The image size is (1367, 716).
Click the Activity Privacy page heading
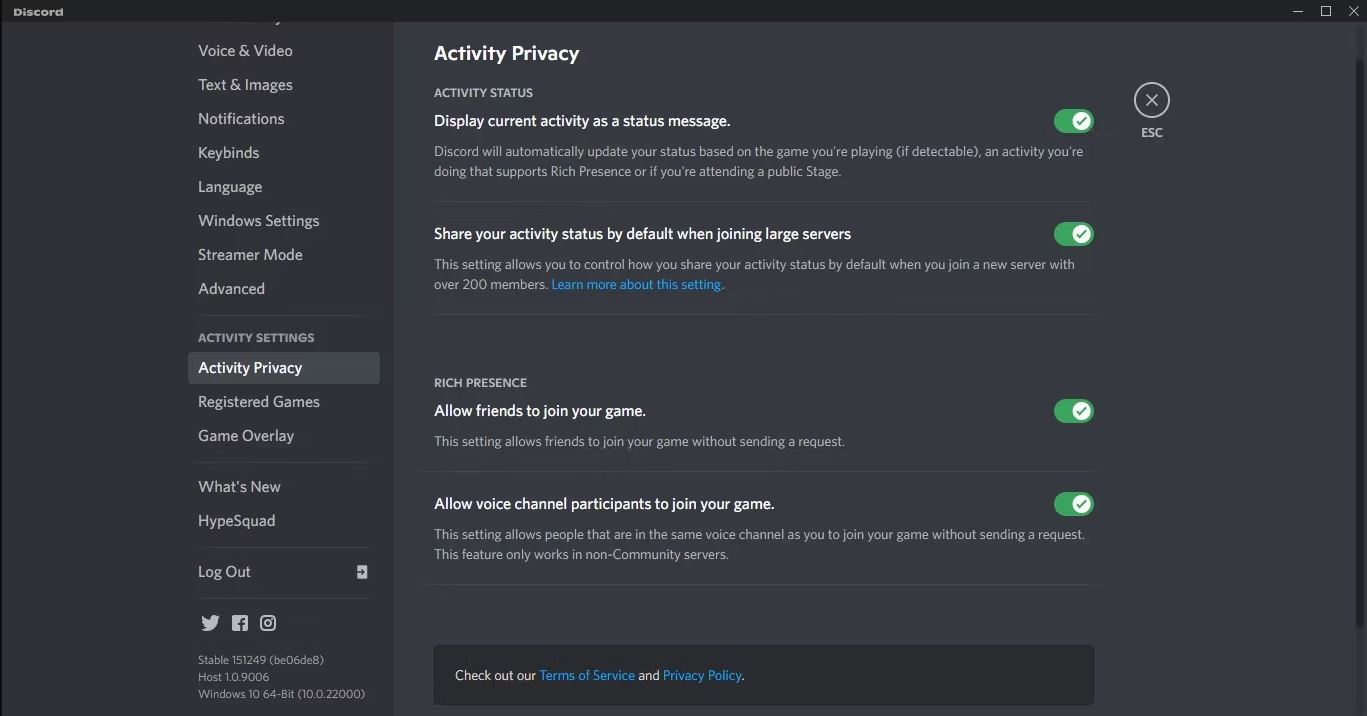506,54
